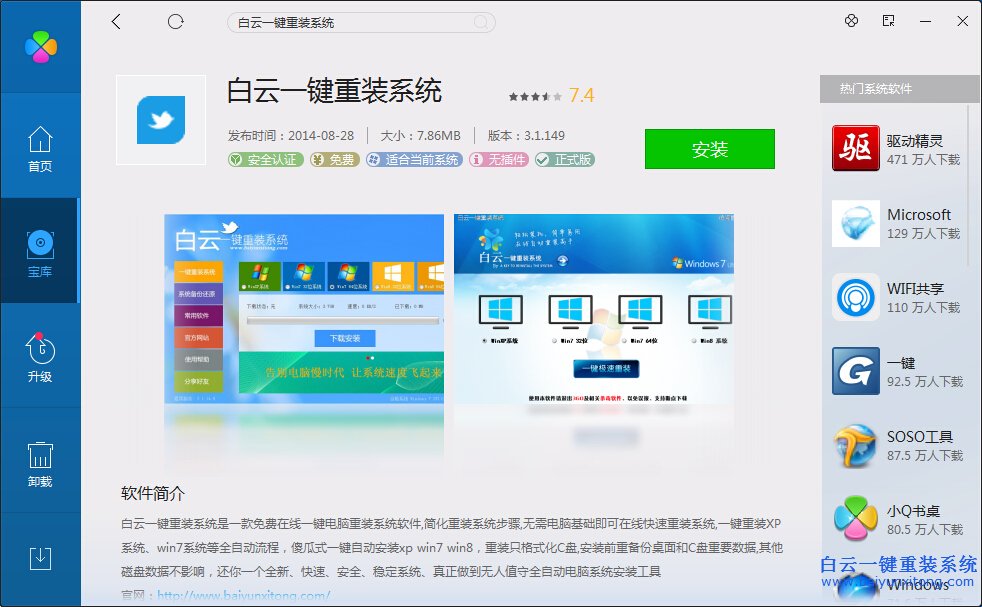This screenshot has height=607, width=982.
Task: Open the download manager icon at sidebar bottom
Action: coord(40,560)
